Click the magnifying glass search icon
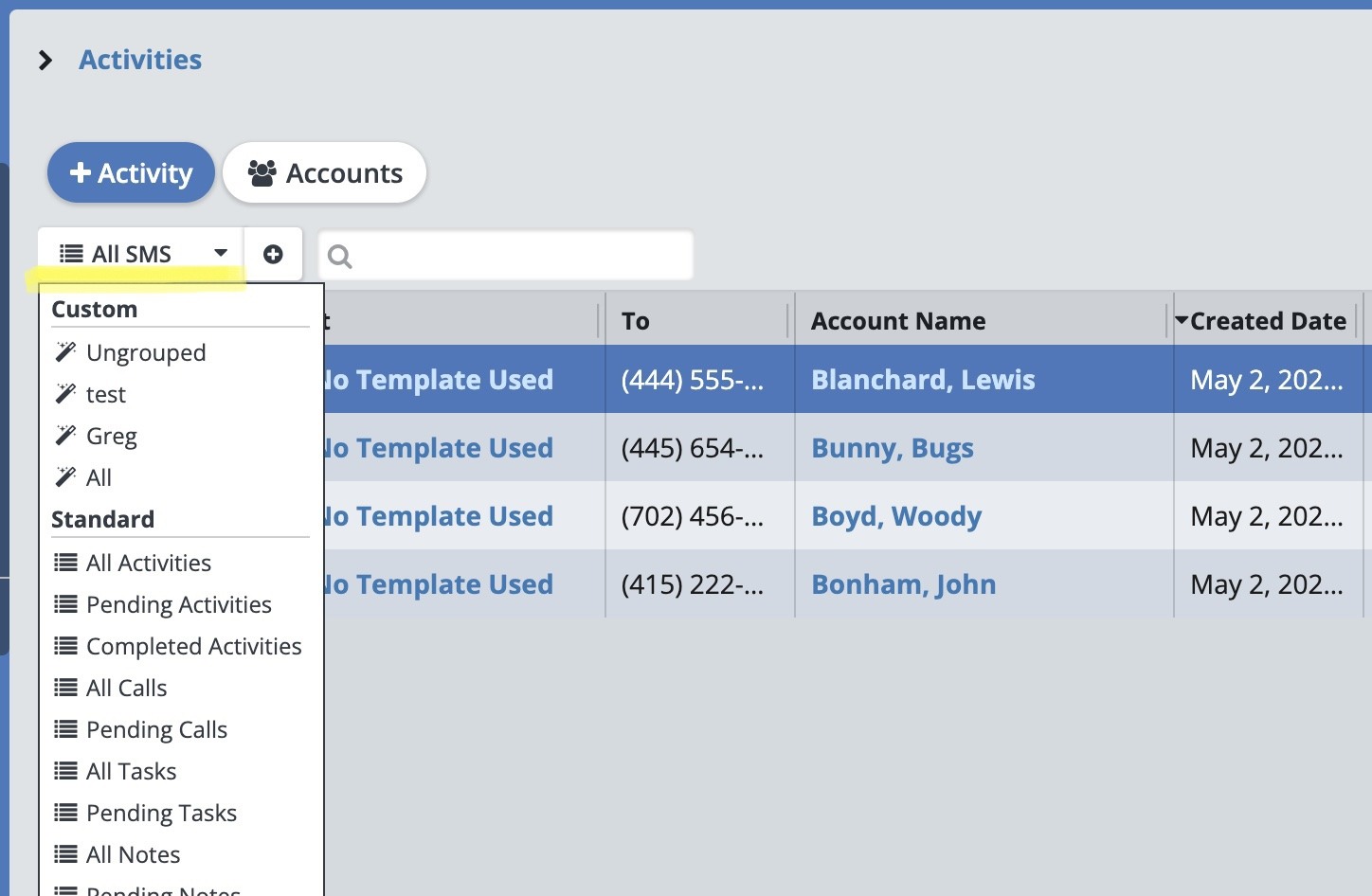 (x=339, y=256)
